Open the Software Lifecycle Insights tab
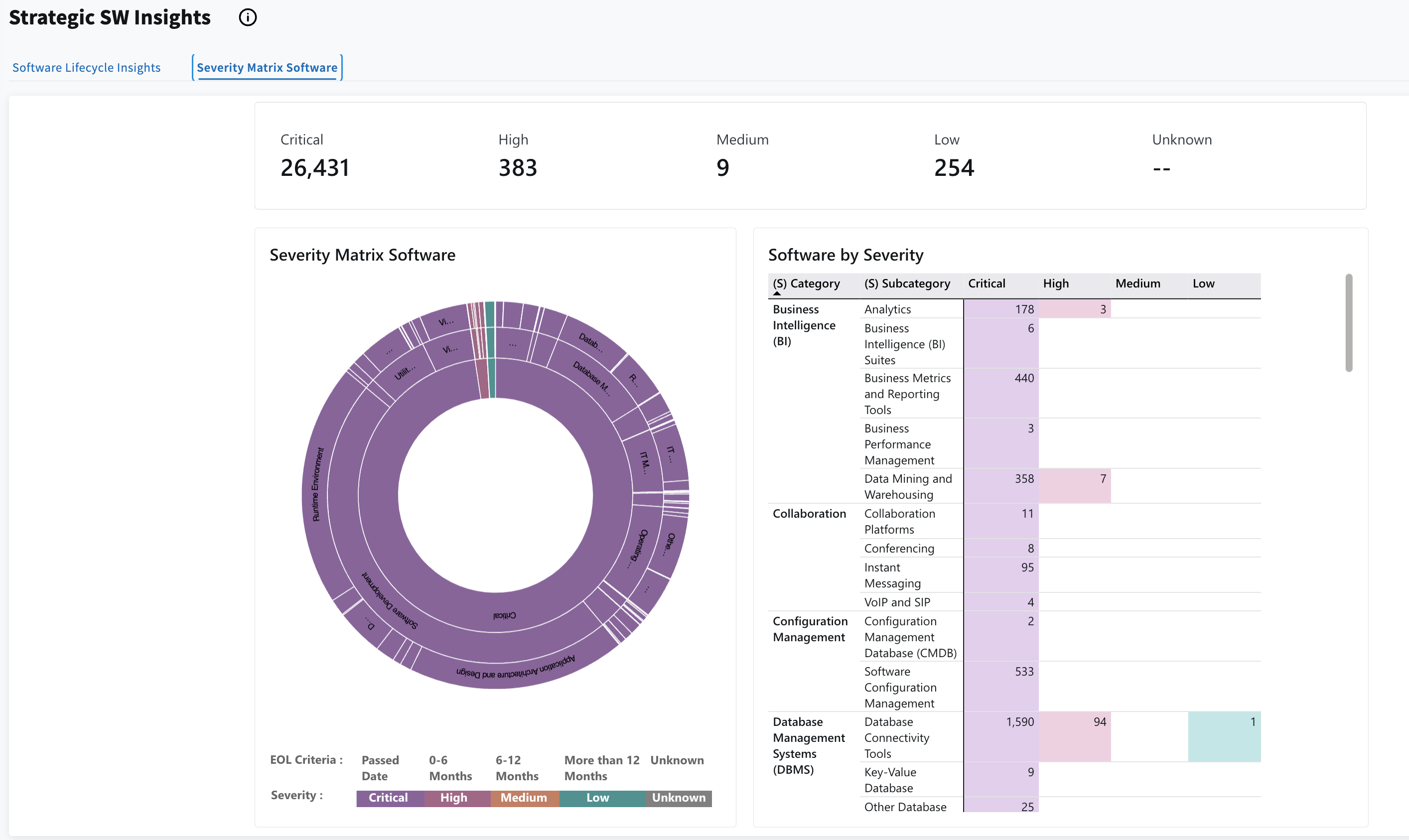Image resolution: width=1409 pixels, height=840 pixels. coord(87,67)
